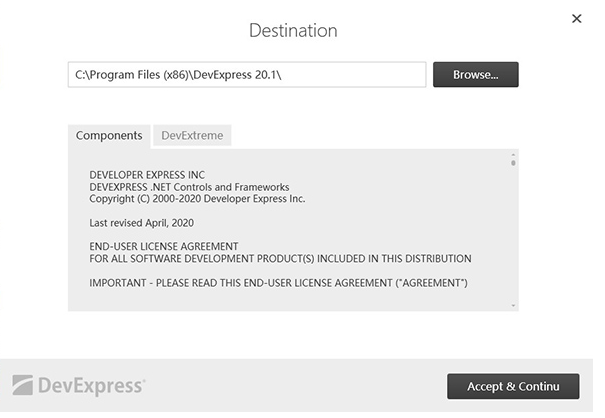
Task: Click the license scroll down arrow
Action: tap(513, 305)
